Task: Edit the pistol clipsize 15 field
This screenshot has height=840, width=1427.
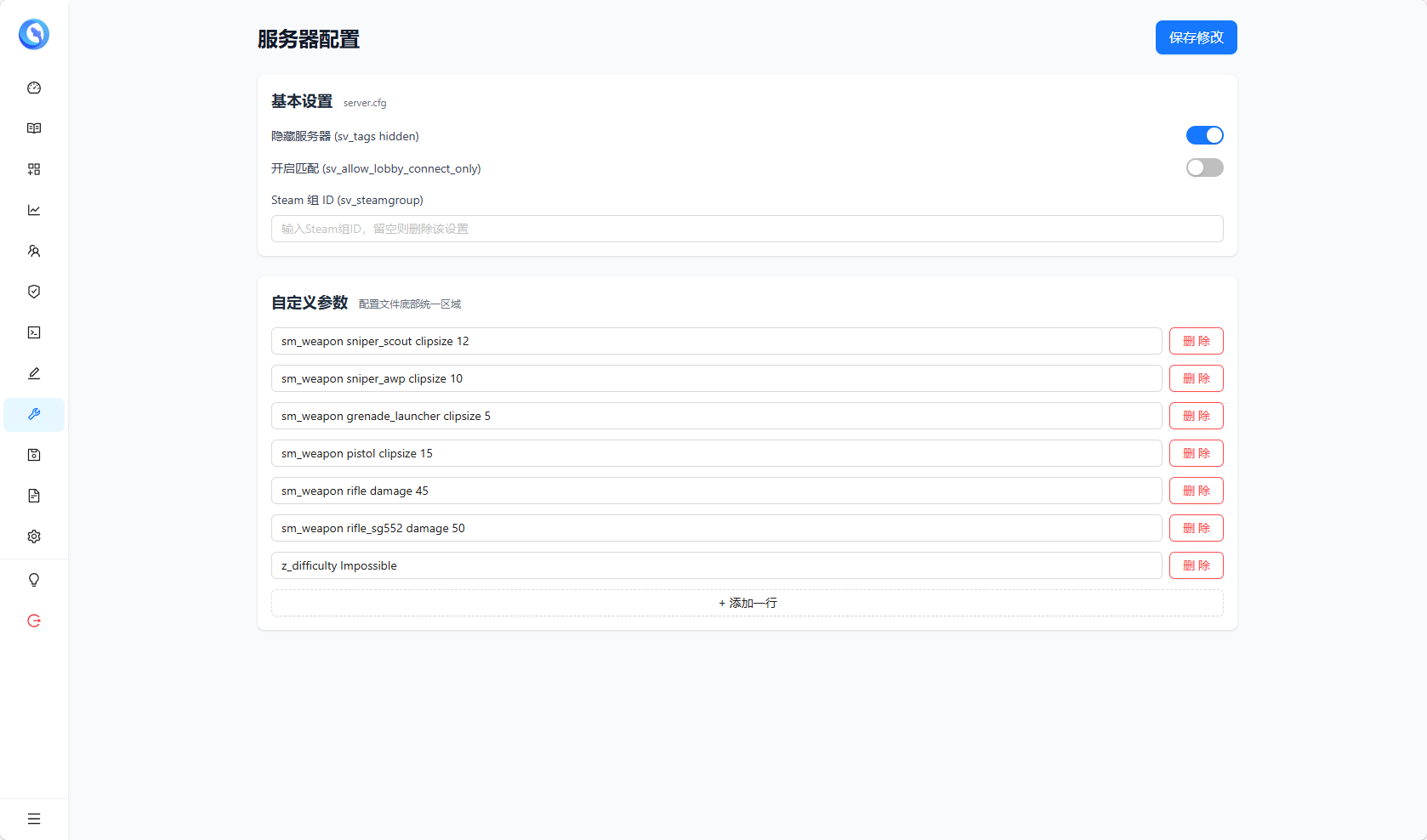Action: pyautogui.click(x=716, y=453)
